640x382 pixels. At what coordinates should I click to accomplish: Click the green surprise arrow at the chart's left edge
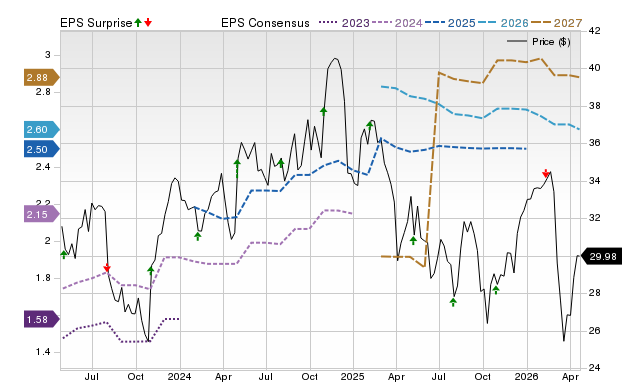click(x=64, y=255)
